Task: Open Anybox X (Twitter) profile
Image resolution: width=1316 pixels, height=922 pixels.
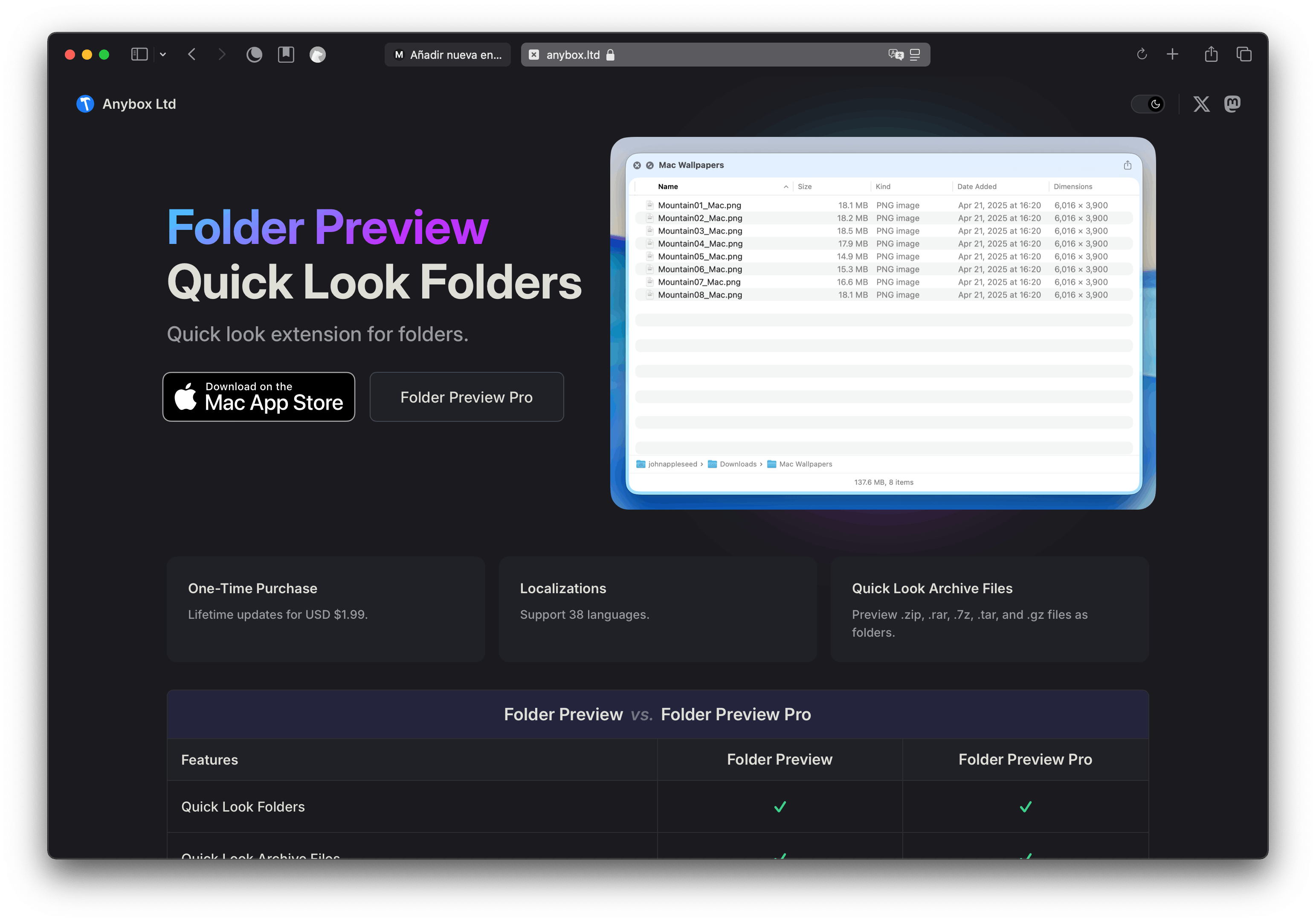Action: click(1201, 104)
